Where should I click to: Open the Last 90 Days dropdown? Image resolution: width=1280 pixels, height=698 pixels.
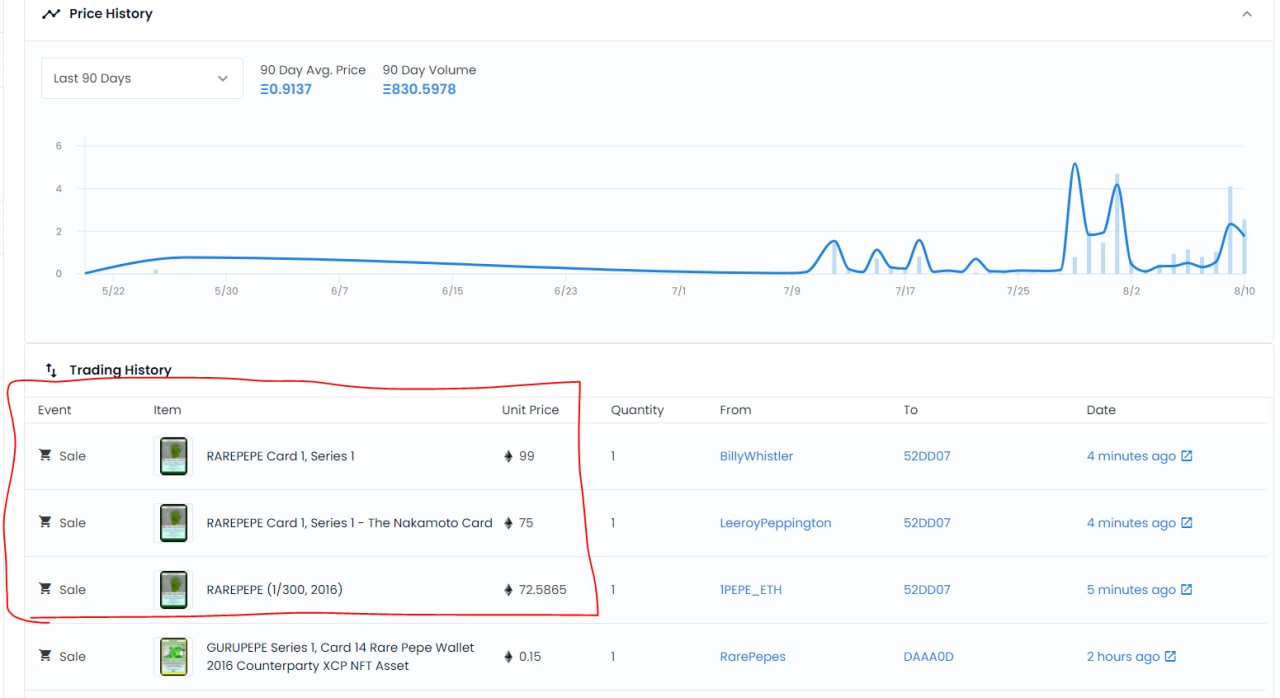coord(141,78)
